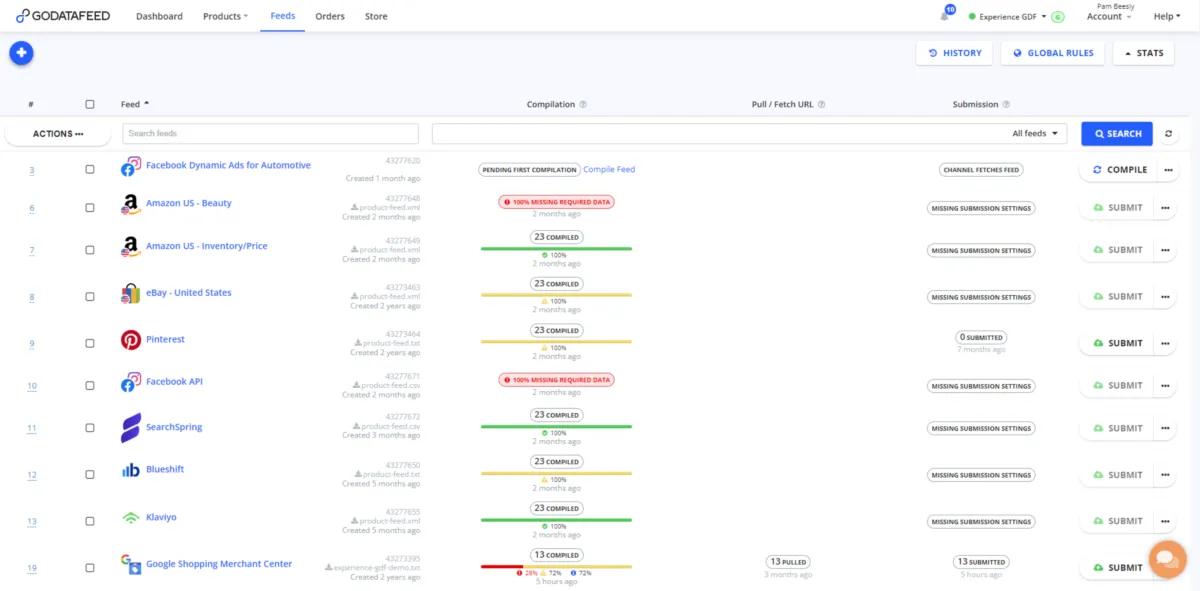
Task: Check the Amazon US - Beauty checkbox
Action: 90,208
